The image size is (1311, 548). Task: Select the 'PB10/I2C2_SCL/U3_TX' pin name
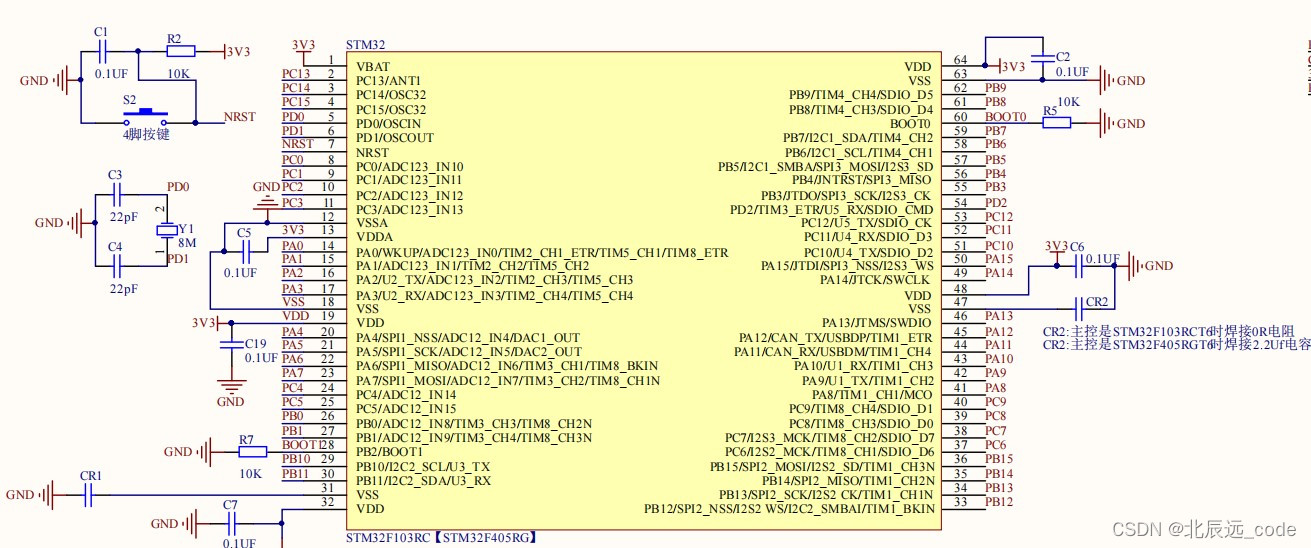tap(423, 466)
